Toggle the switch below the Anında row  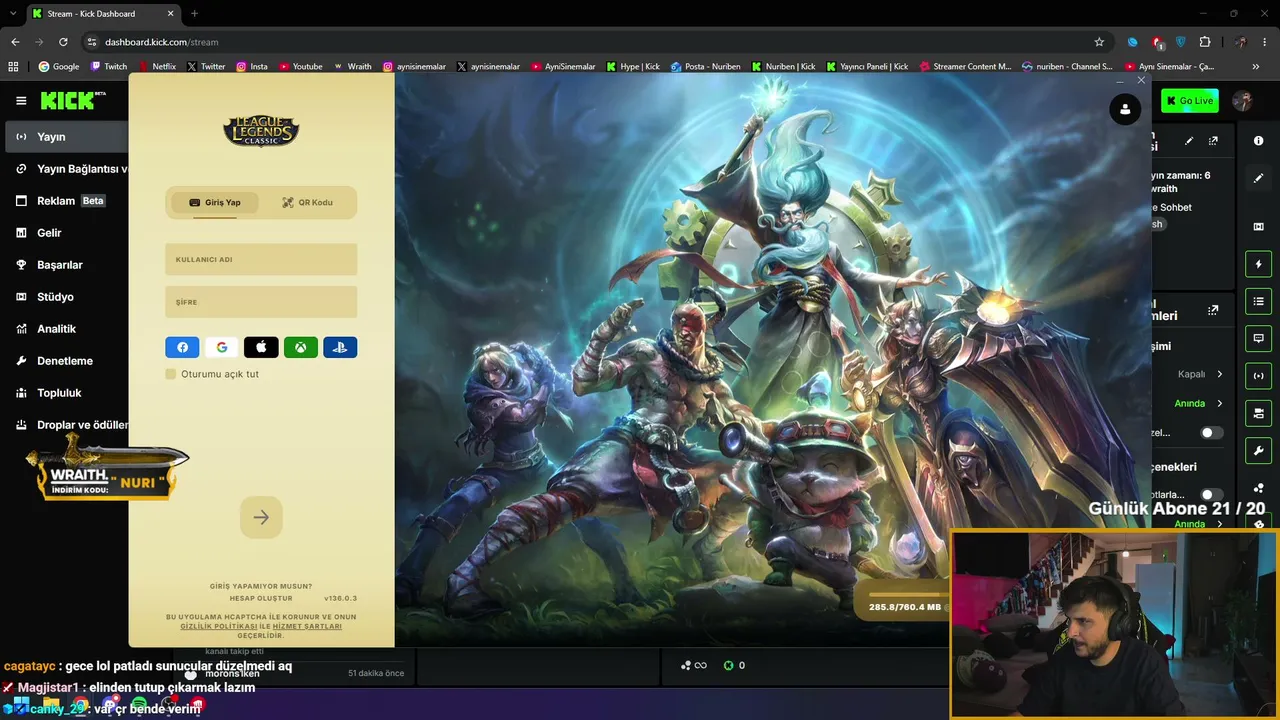click(x=1211, y=433)
